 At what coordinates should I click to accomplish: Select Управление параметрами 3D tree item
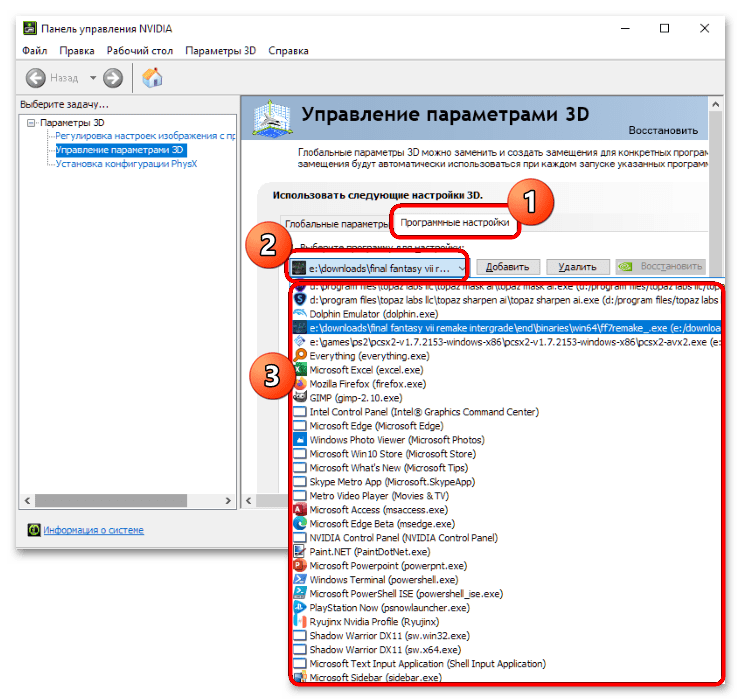click(120, 150)
